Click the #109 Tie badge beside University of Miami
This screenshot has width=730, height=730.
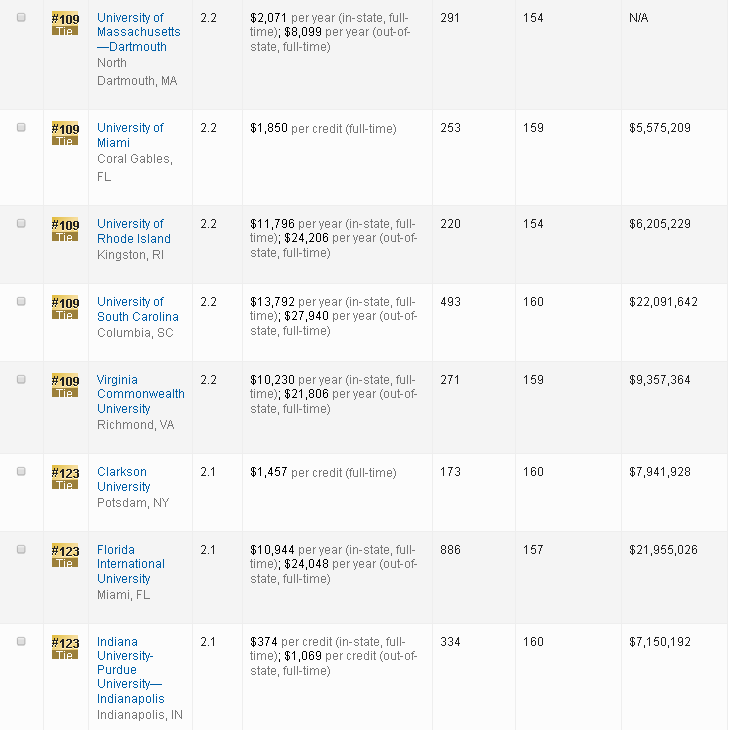click(x=64, y=133)
